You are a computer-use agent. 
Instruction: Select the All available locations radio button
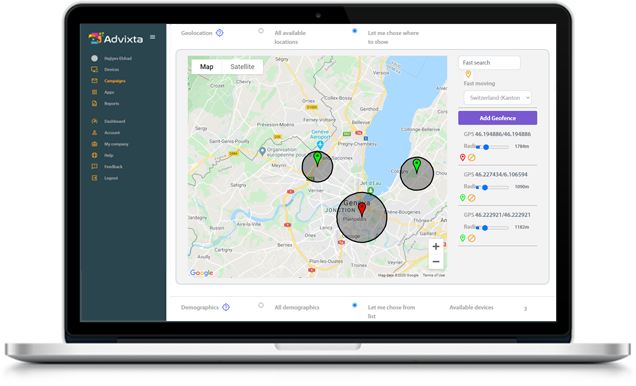click(x=261, y=31)
